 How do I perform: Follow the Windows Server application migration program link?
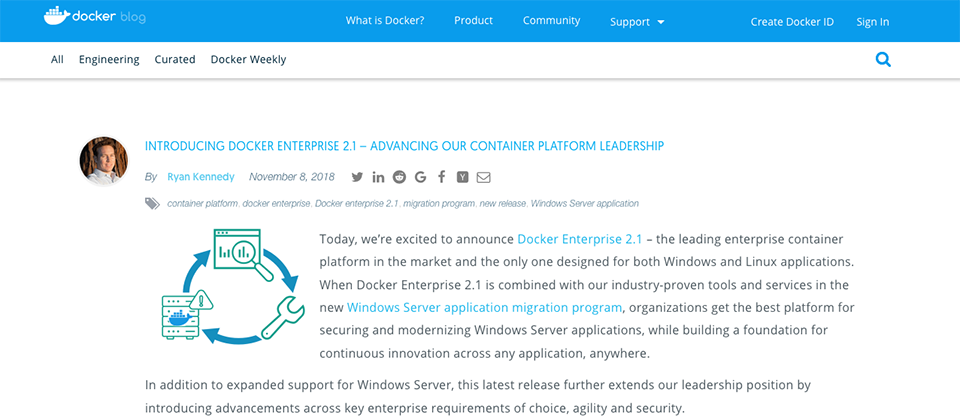[485, 307]
